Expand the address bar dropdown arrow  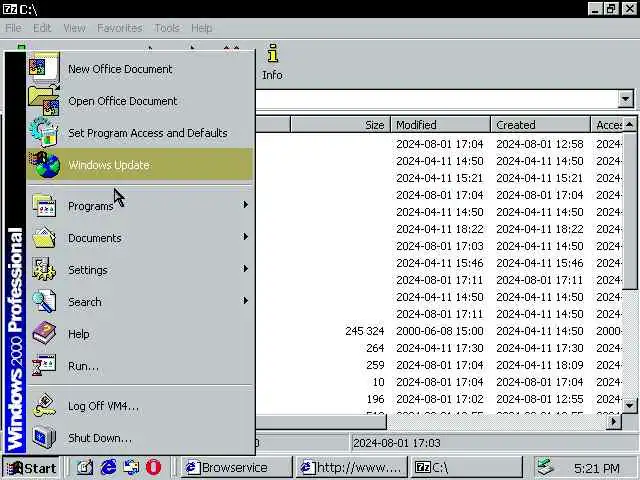click(626, 99)
